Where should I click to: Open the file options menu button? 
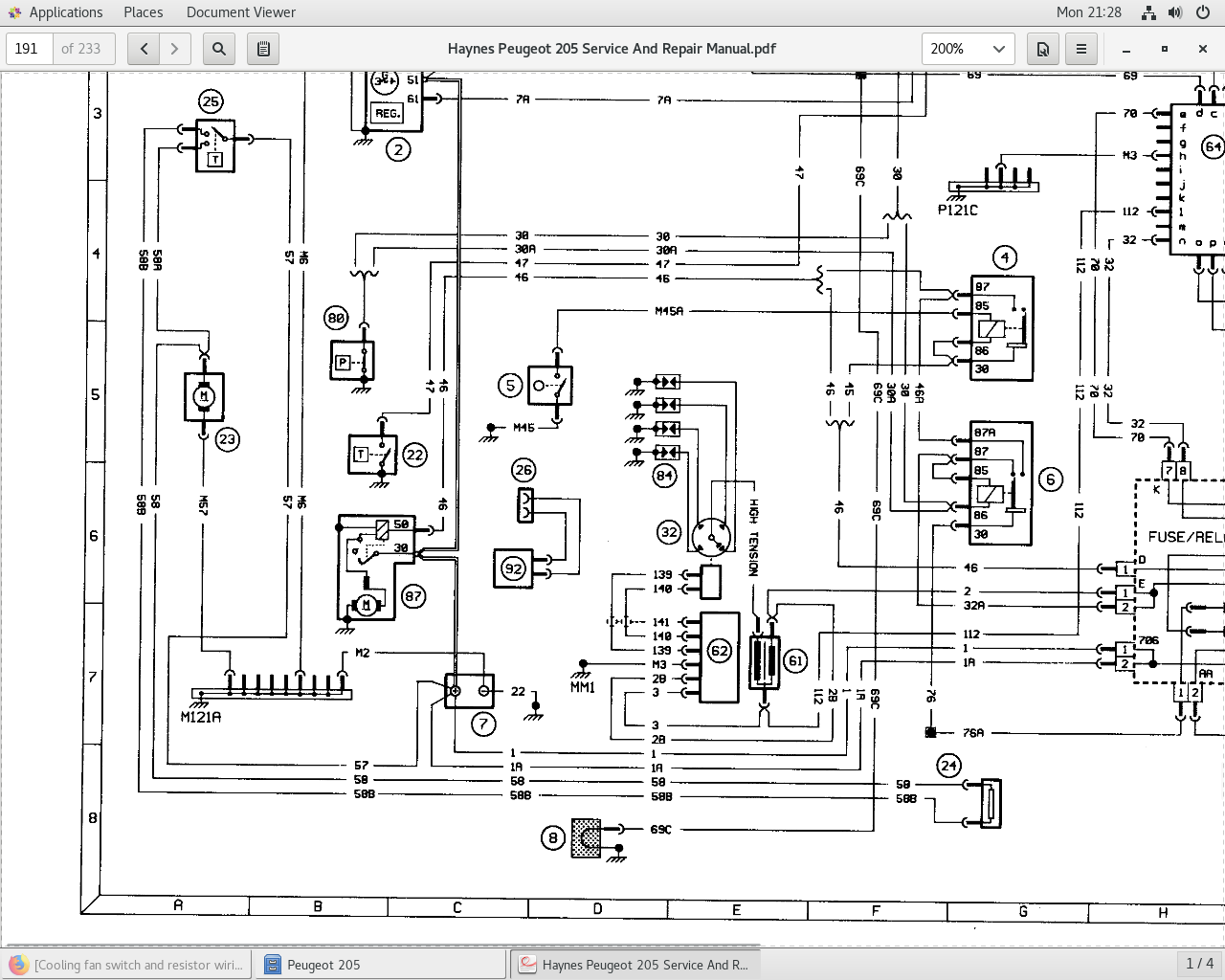(x=1043, y=49)
